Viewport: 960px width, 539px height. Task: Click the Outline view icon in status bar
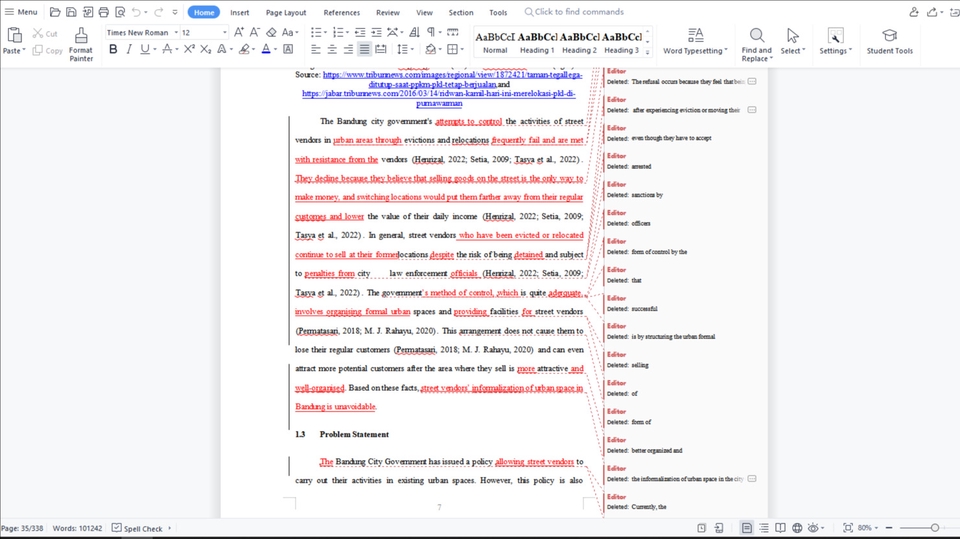(763, 527)
